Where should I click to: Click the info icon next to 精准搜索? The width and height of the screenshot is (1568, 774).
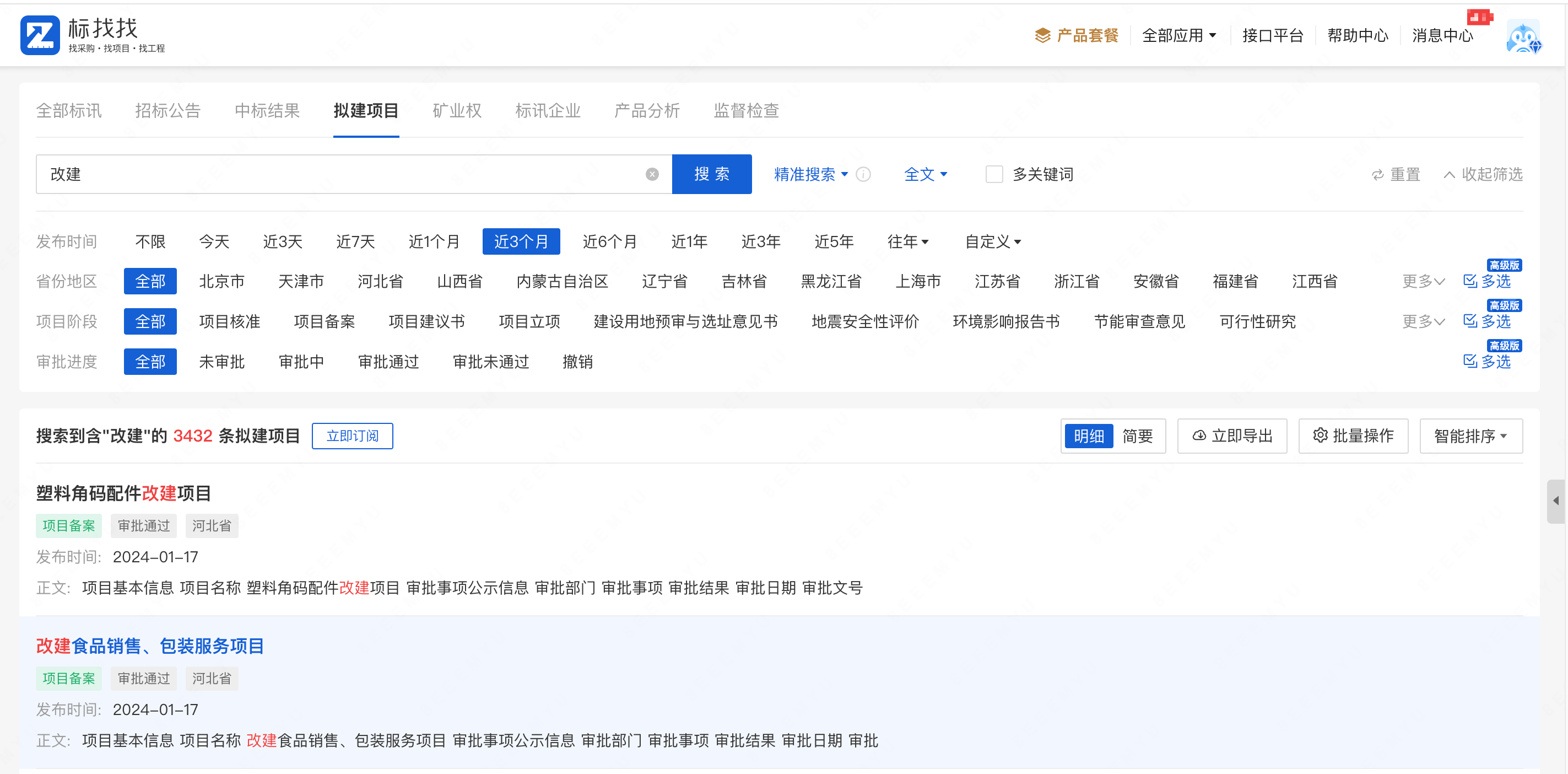[x=863, y=174]
